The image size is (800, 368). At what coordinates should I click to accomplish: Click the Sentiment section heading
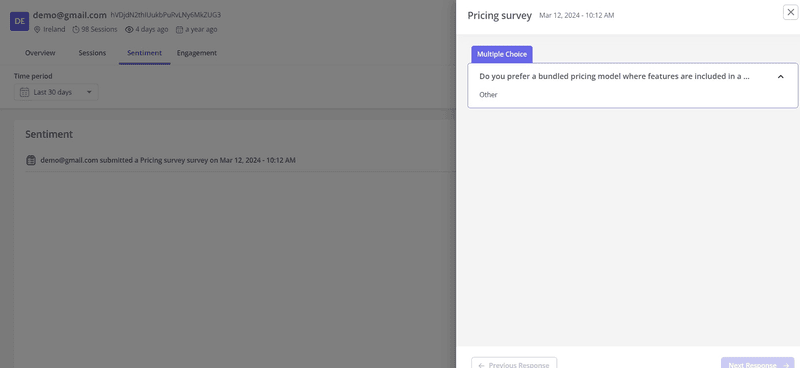point(49,134)
